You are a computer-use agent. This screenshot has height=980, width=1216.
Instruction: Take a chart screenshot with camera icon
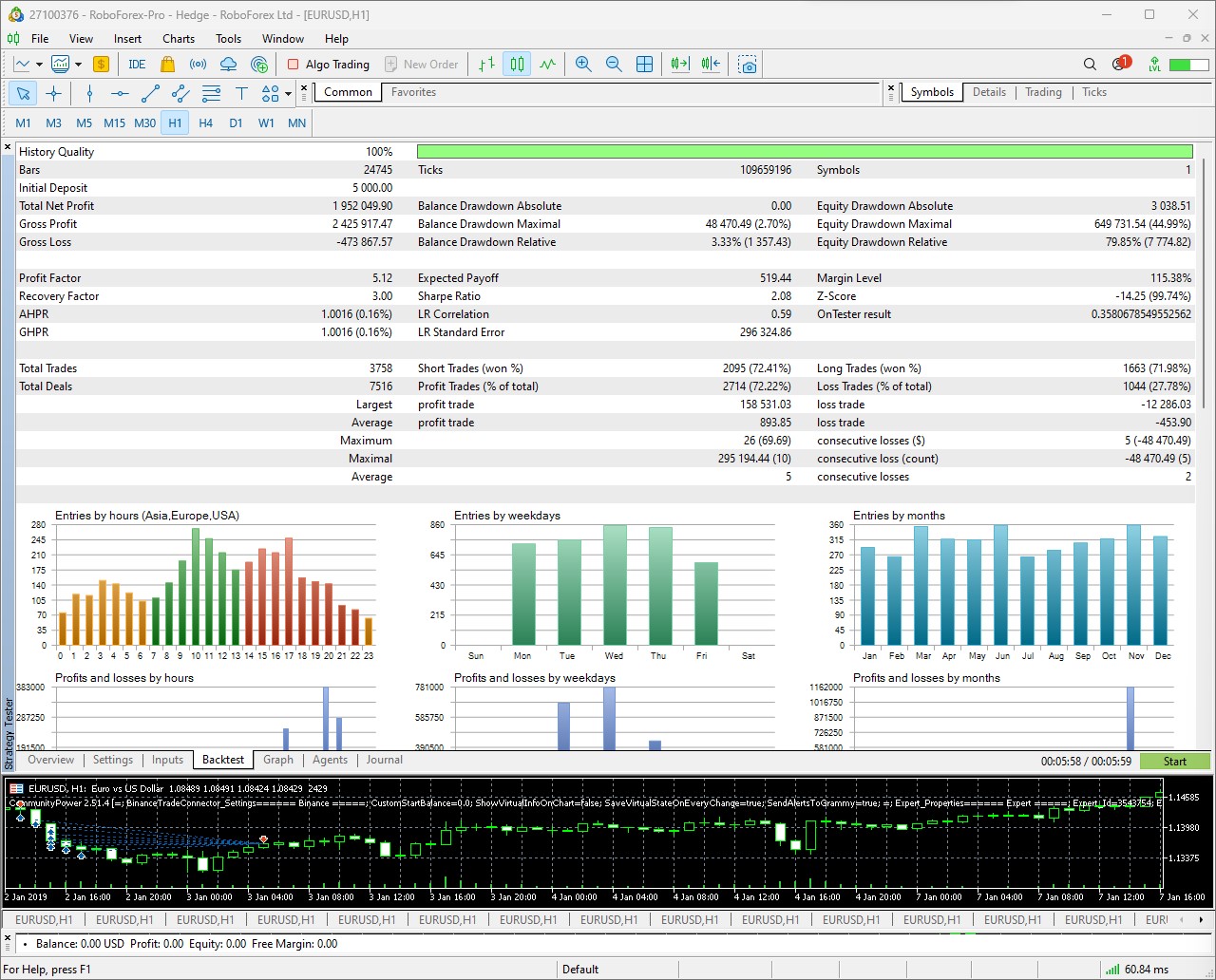748,65
